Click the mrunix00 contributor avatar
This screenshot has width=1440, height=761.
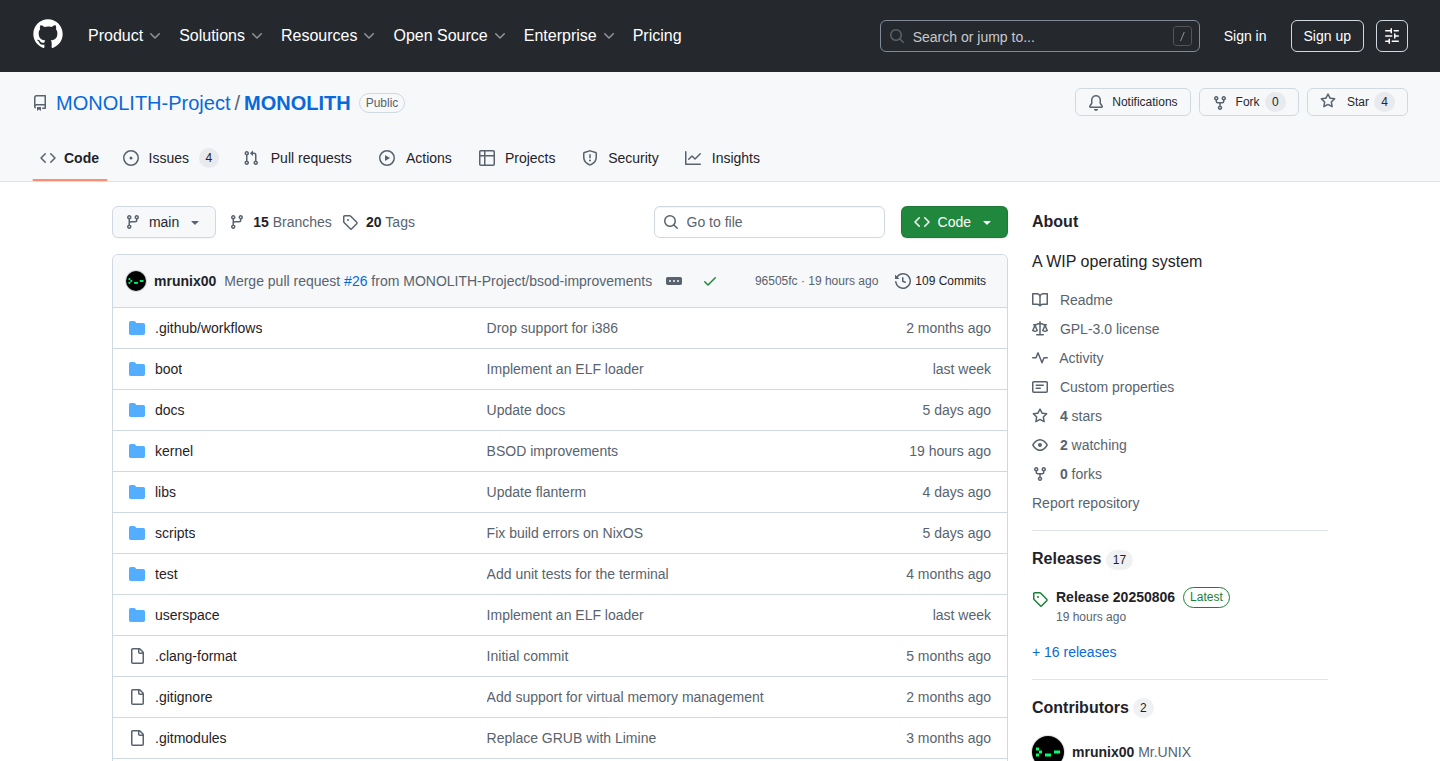point(1048,750)
